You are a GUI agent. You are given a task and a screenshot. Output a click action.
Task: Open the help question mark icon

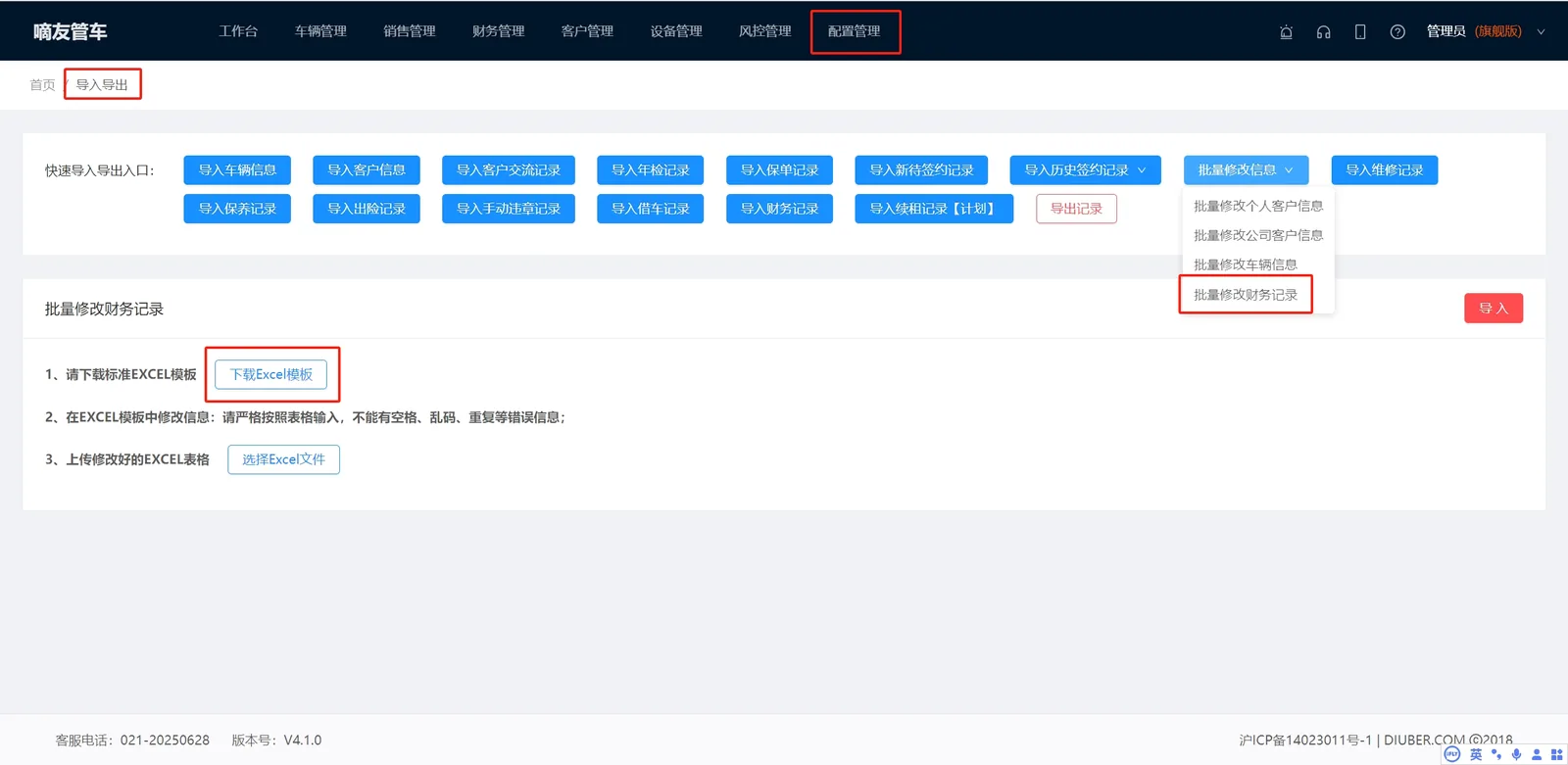[1397, 32]
